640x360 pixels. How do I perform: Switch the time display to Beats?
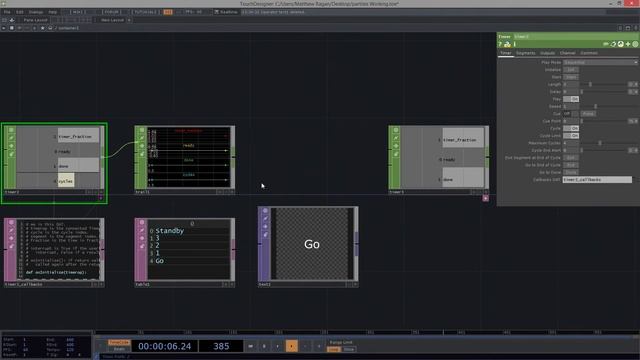119,349
